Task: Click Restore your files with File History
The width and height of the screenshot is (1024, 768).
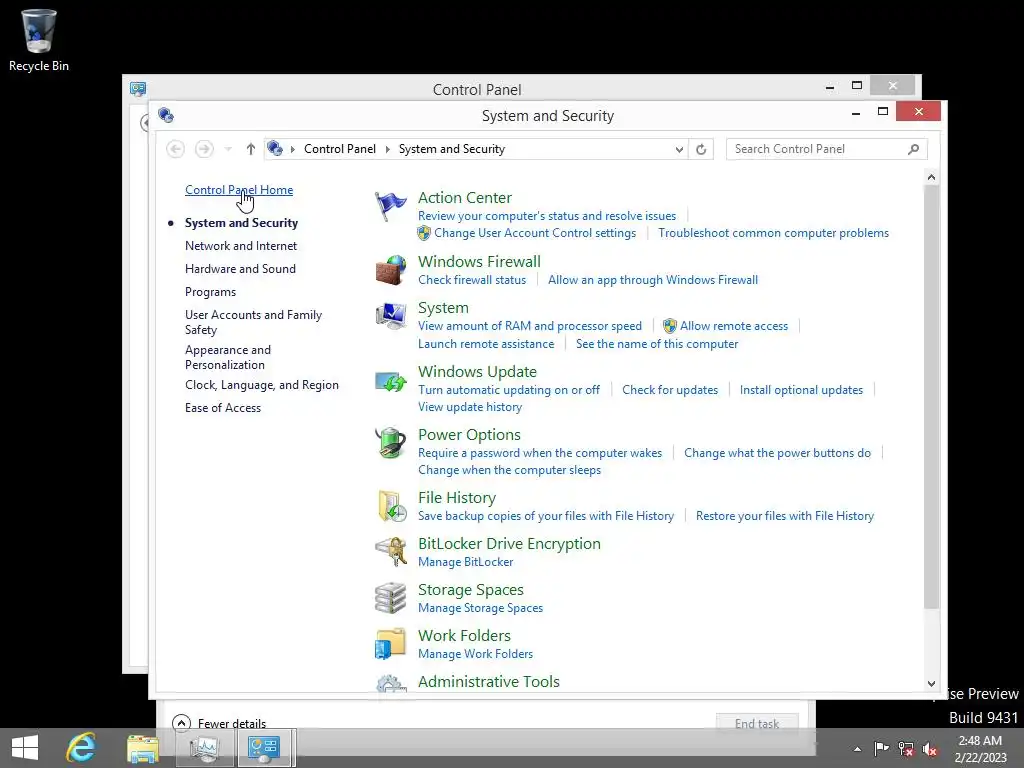Action: (x=785, y=516)
